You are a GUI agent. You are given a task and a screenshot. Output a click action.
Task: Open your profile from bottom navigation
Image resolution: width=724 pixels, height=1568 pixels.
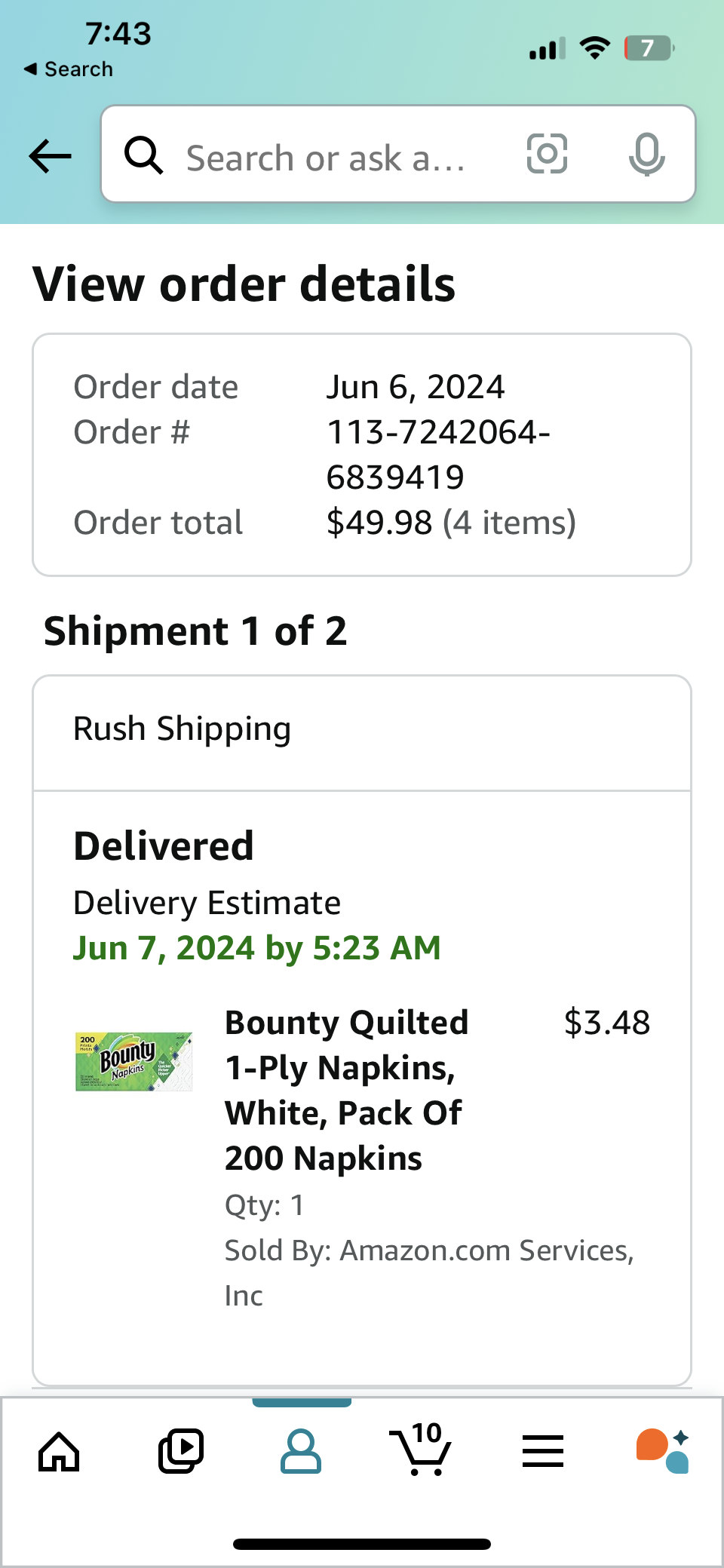pyautogui.click(x=300, y=1450)
